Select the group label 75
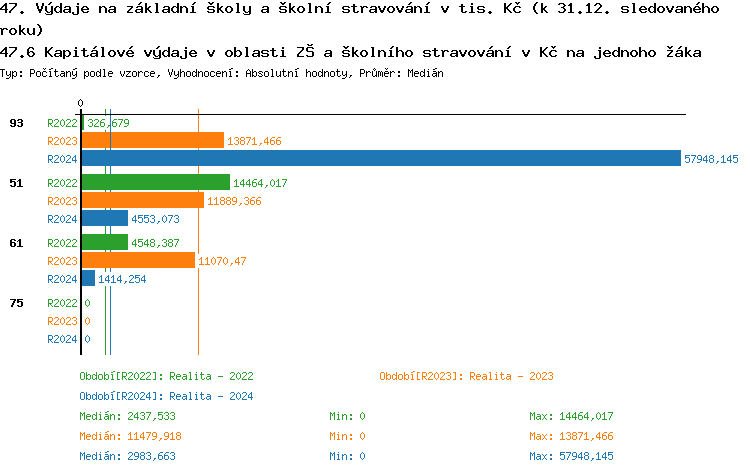 tap(16, 303)
